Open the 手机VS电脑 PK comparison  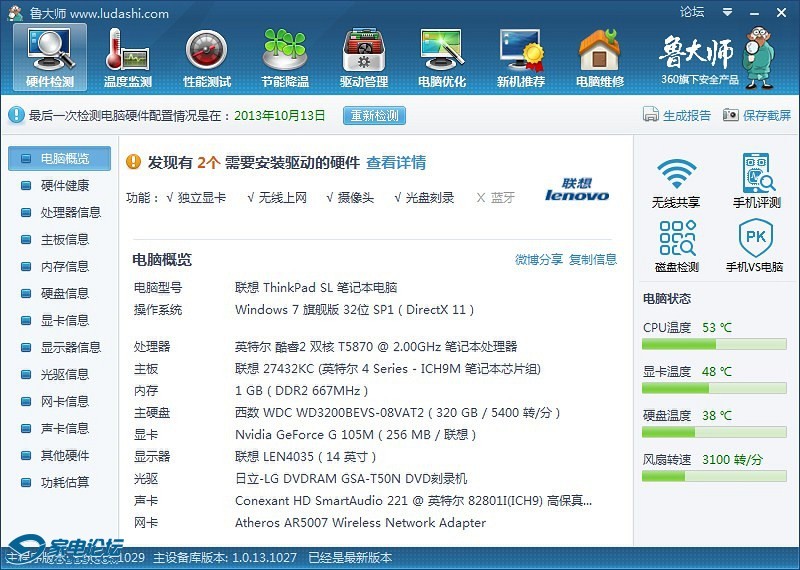(x=757, y=246)
